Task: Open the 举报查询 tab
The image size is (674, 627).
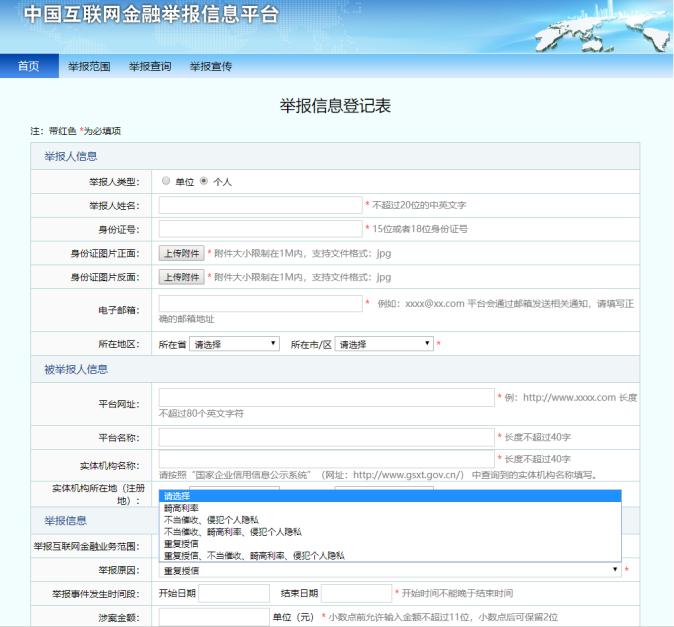Action: click(x=150, y=66)
